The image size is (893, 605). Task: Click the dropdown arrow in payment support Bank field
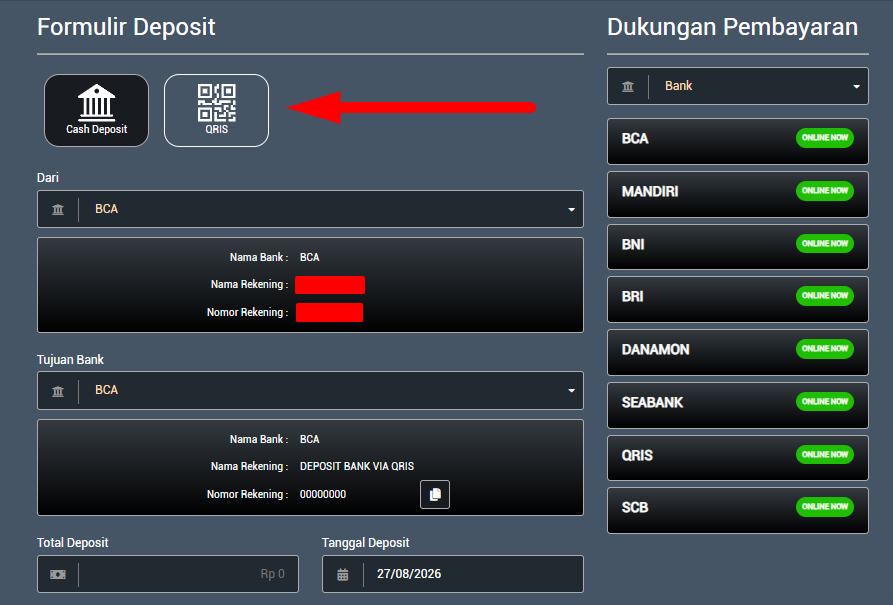click(x=857, y=87)
